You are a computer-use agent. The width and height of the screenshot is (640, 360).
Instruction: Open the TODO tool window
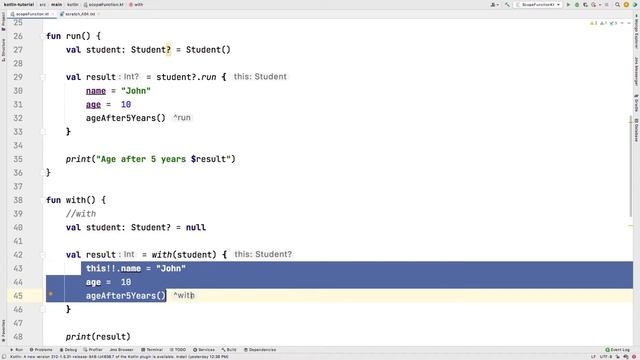click(x=178, y=350)
